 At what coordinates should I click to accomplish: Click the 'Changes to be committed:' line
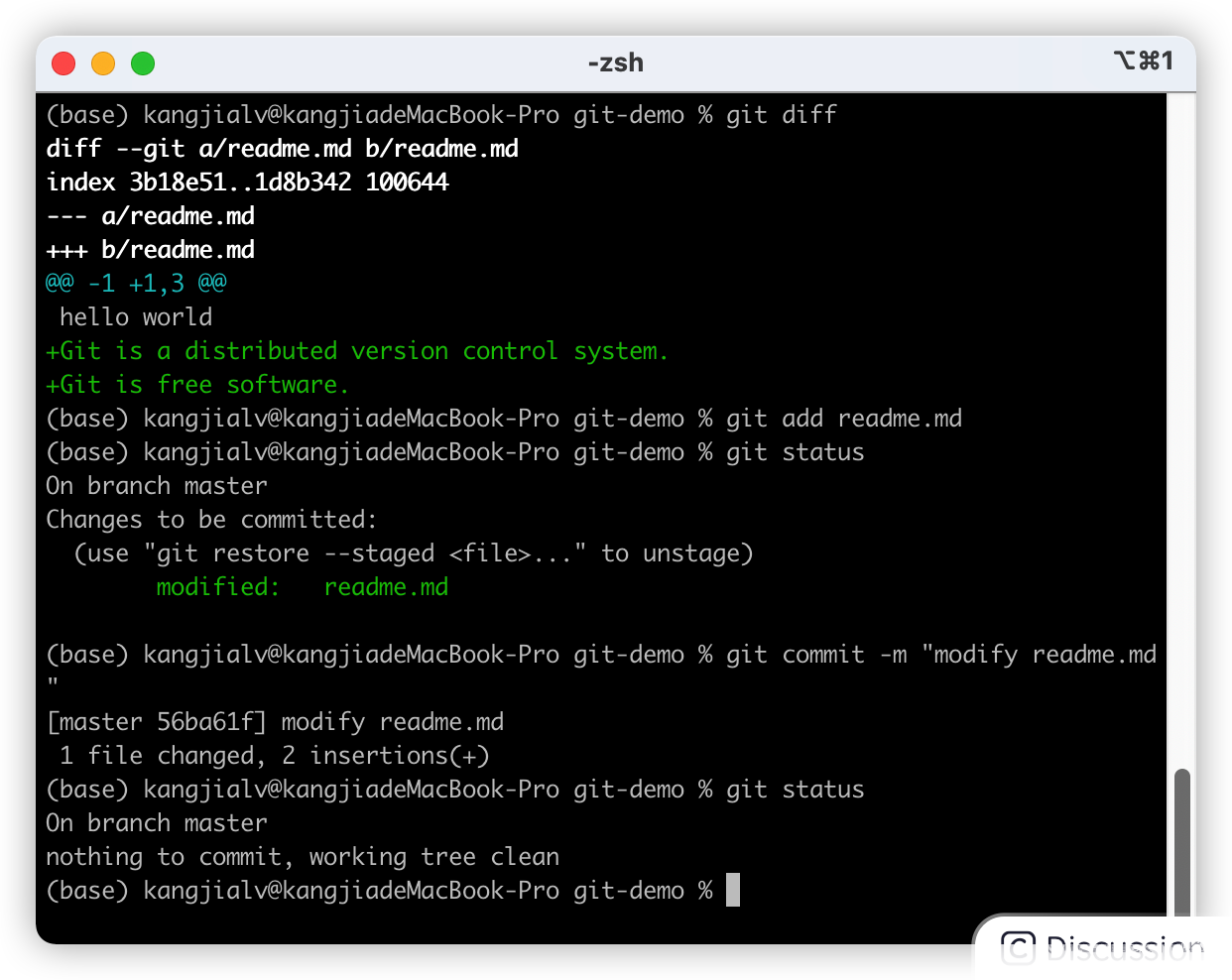tap(212, 520)
